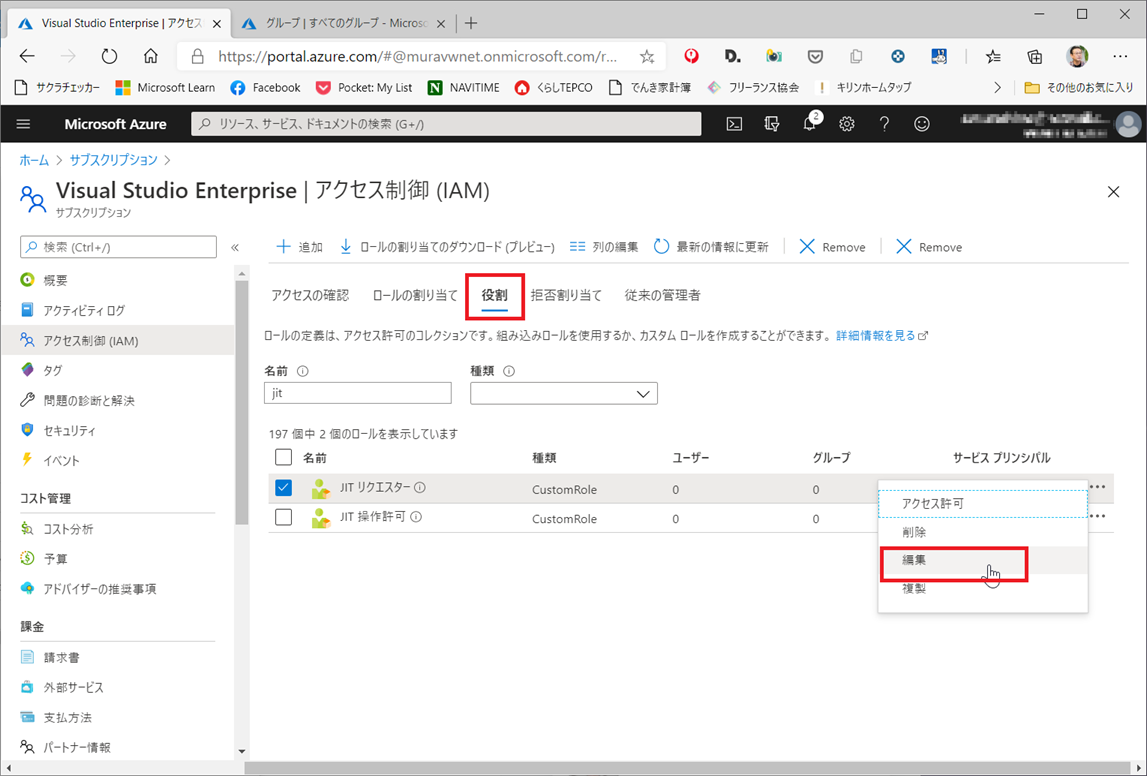Open the Pocket extension icon
This screenshot has height=776, width=1147.
[816, 56]
